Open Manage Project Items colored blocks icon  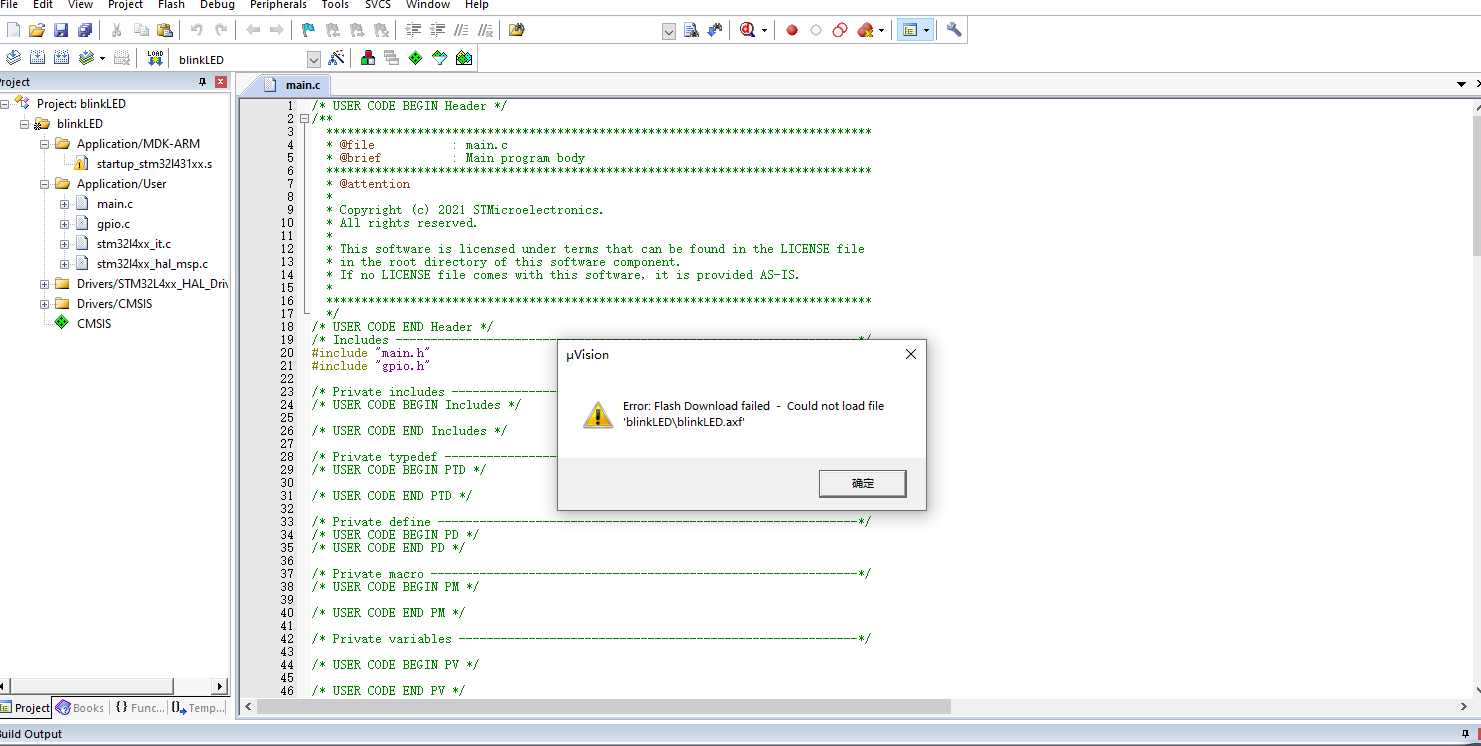pos(367,59)
